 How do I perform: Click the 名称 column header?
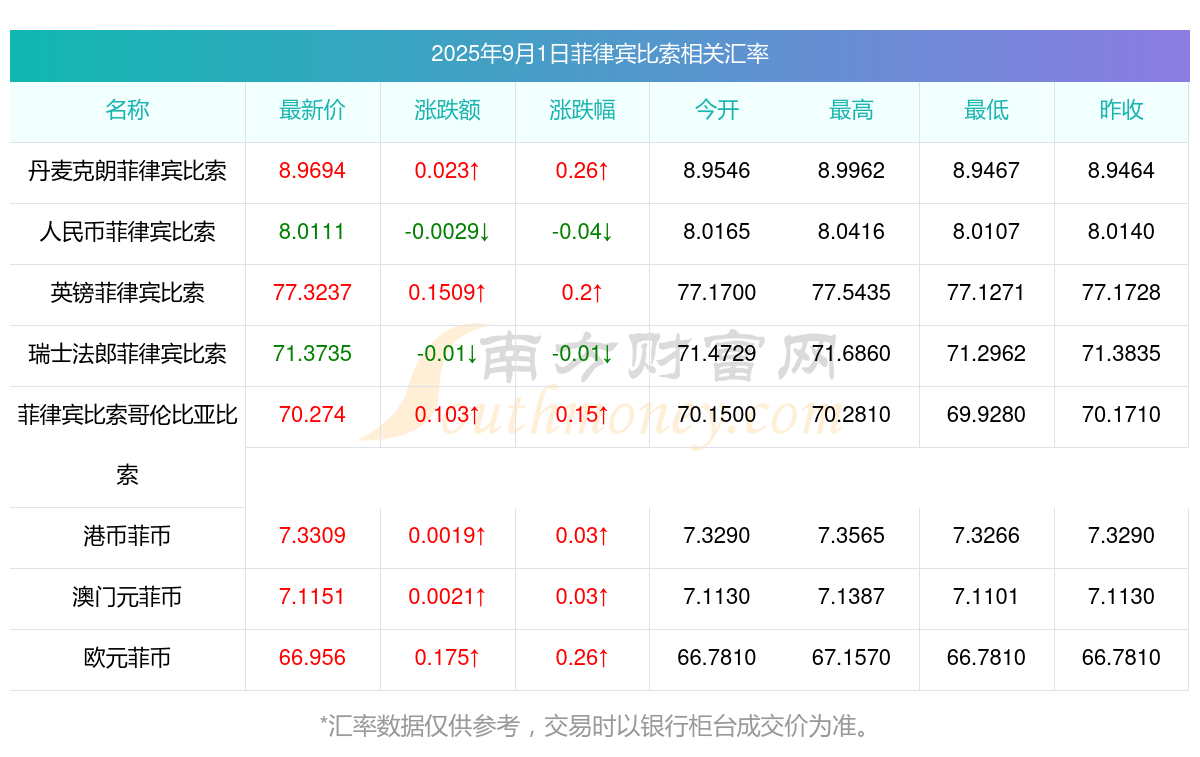(x=127, y=111)
